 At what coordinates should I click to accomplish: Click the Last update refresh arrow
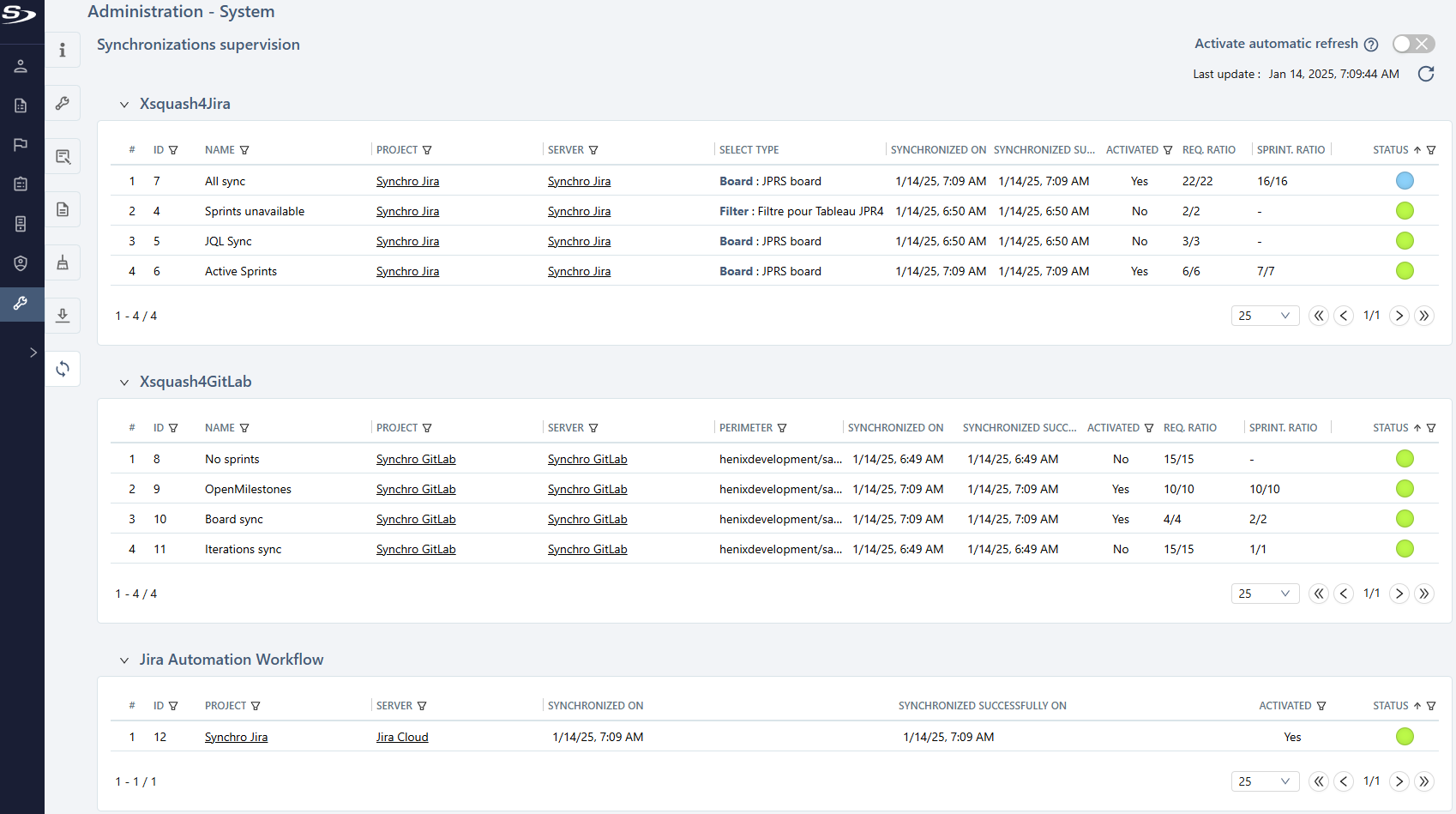pyautogui.click(x=1426, y=74)
